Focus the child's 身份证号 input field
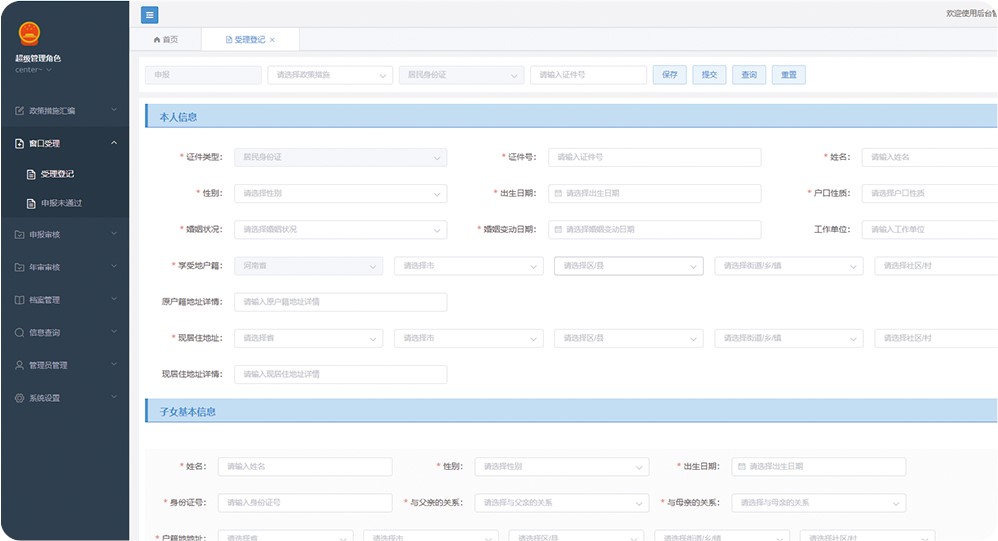998x541 pixels. (305, 503)
